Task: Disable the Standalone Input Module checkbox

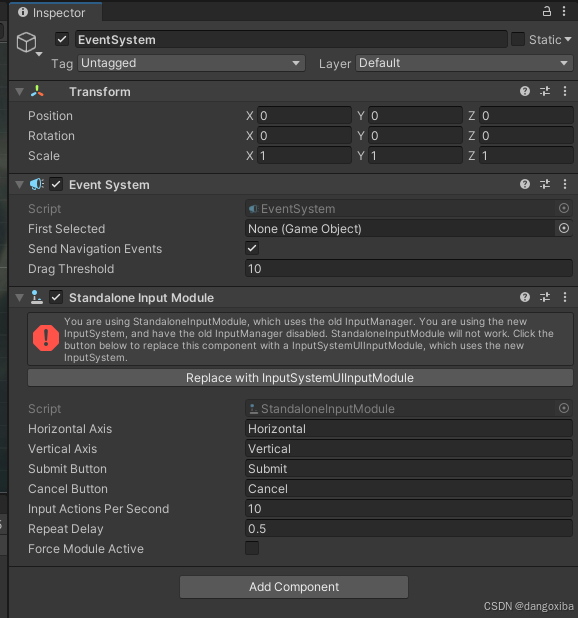Action: [56, 298]
